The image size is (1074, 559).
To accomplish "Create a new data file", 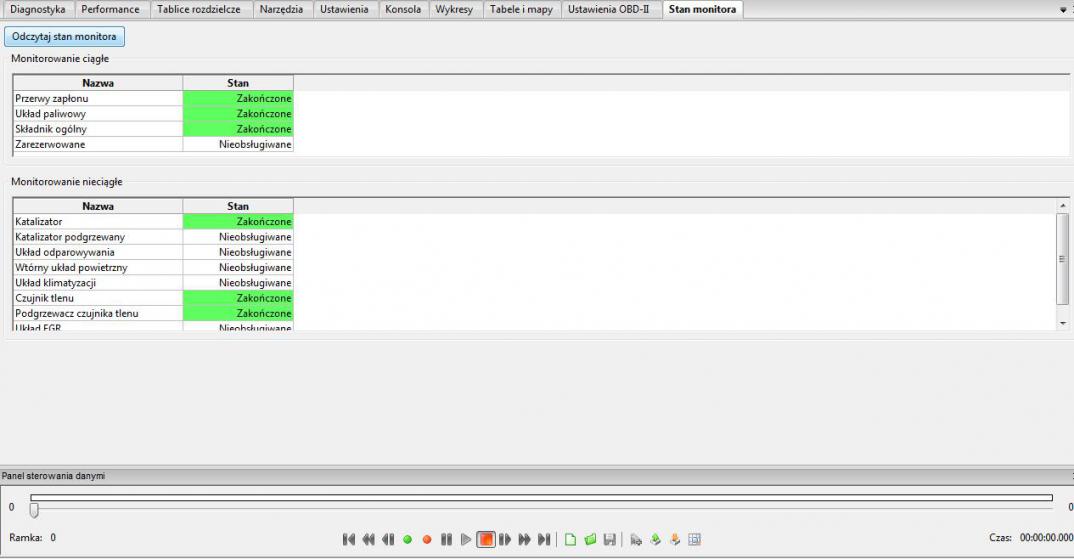I will (571, 540).
